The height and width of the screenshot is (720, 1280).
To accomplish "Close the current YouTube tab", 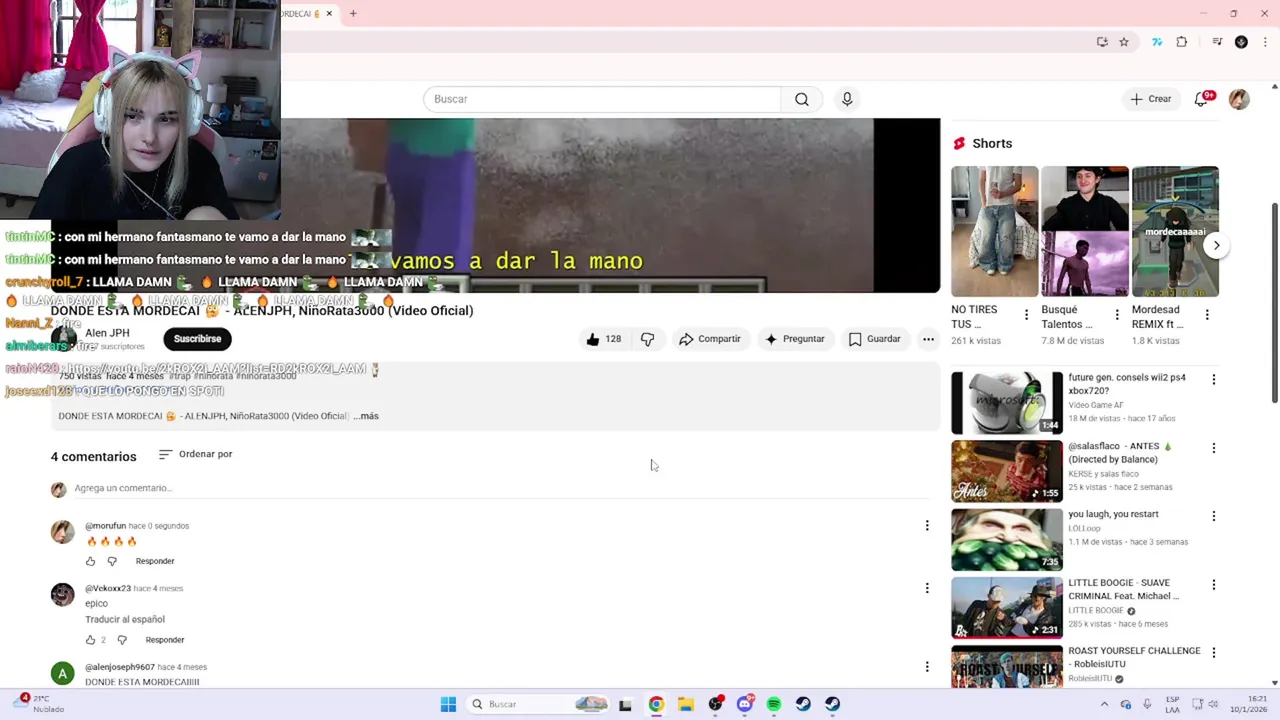I will (328, 13).
